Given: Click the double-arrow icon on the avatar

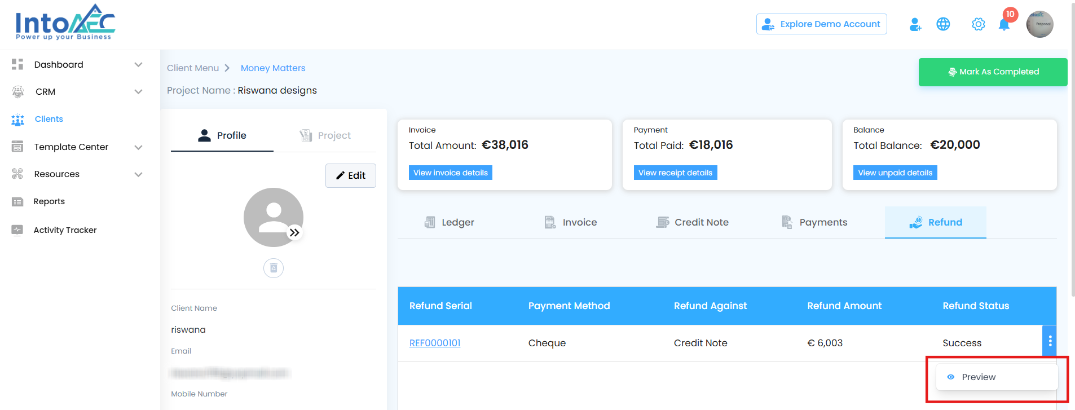Looking at the screenshot, I should 295,232.
